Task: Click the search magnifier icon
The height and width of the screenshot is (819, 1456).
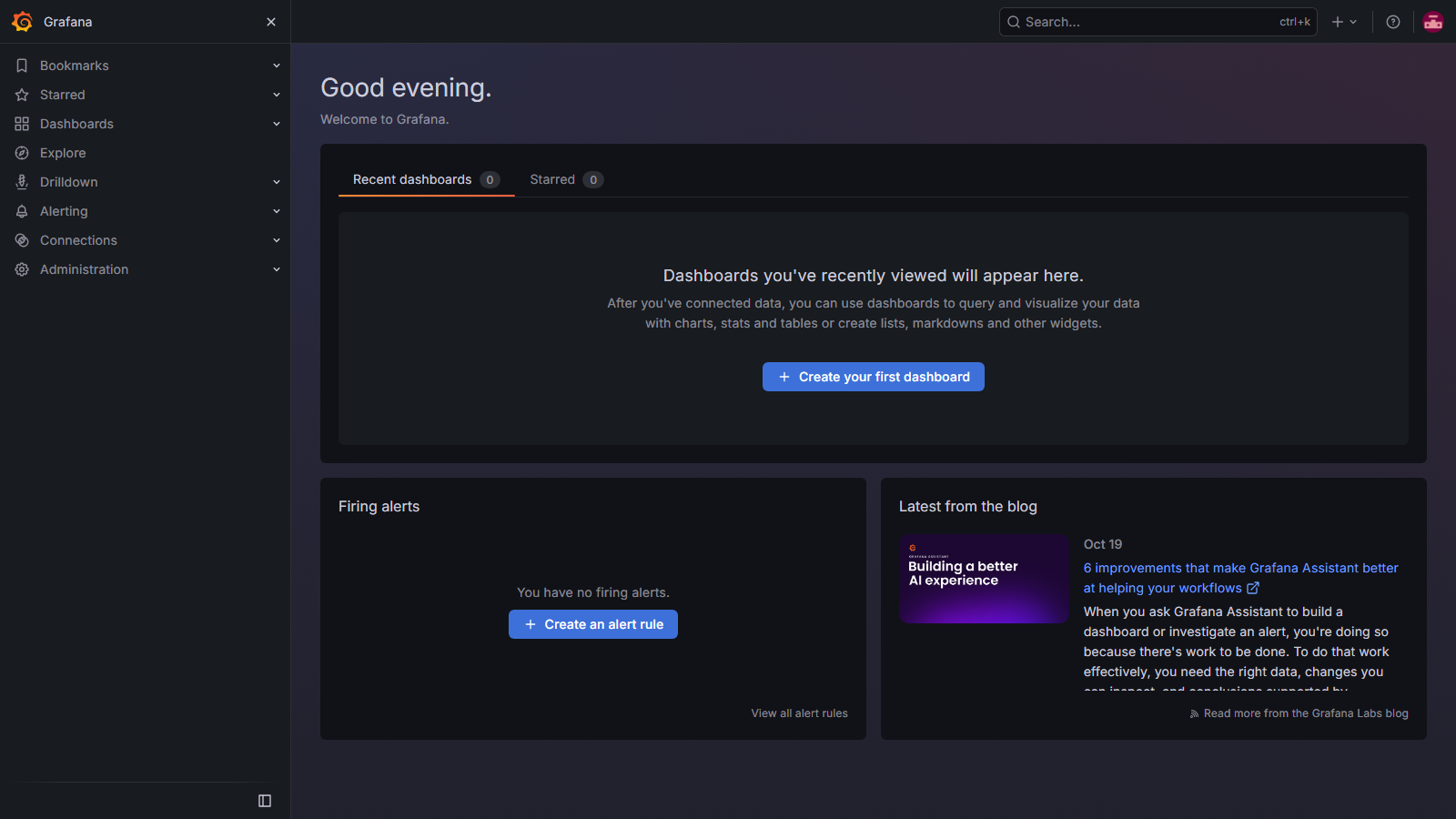Action: point(1014,22)
